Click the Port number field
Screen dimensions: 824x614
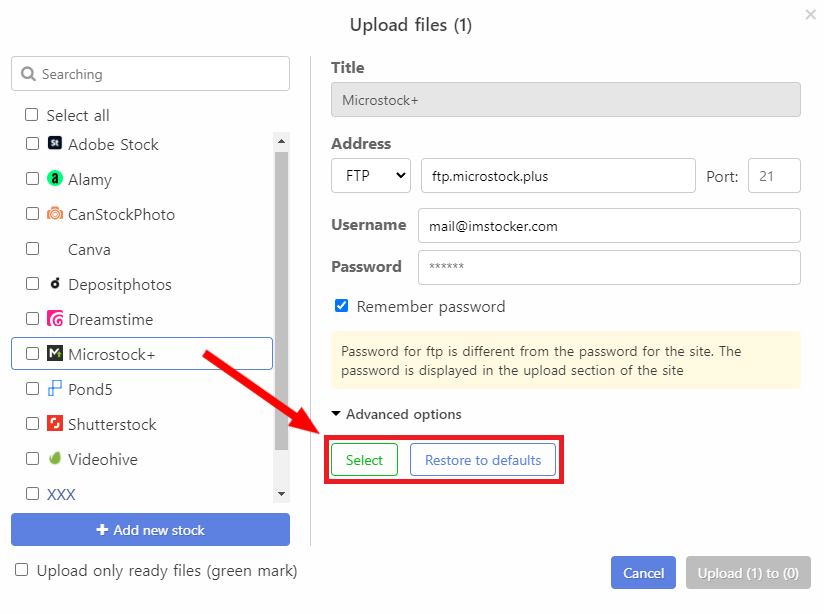(774, 176)
